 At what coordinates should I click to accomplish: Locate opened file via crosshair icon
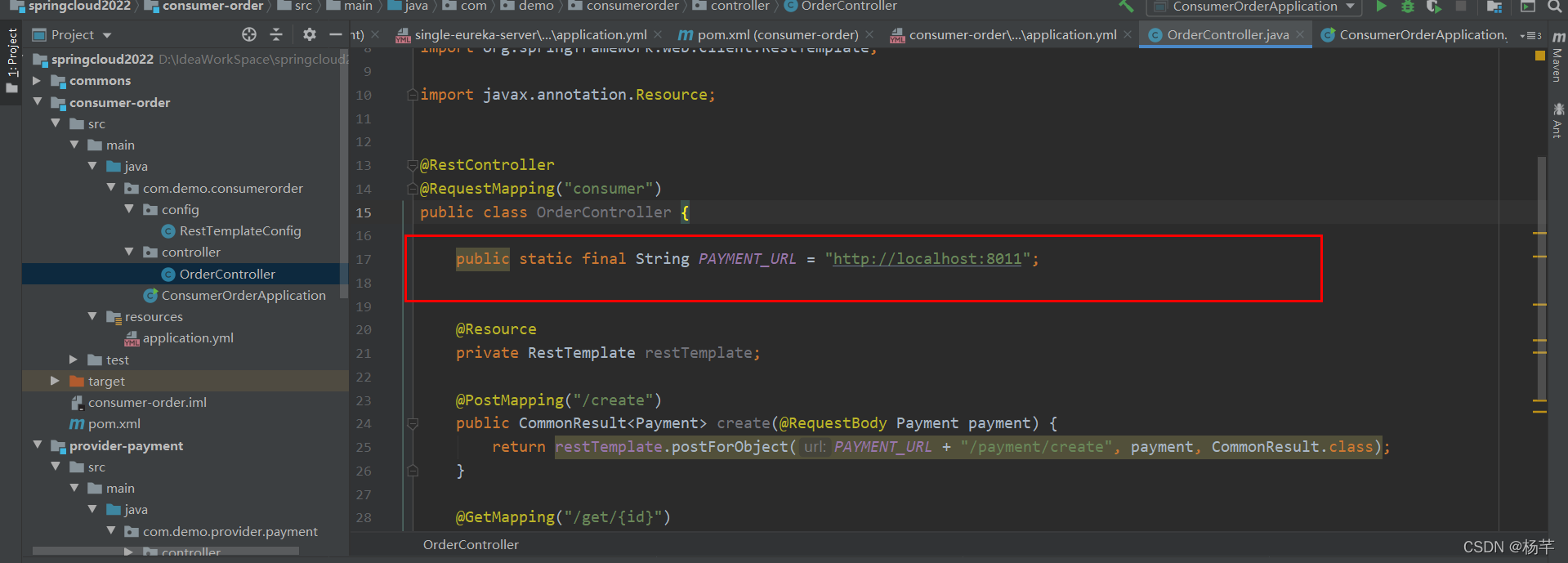pos(249,34)
